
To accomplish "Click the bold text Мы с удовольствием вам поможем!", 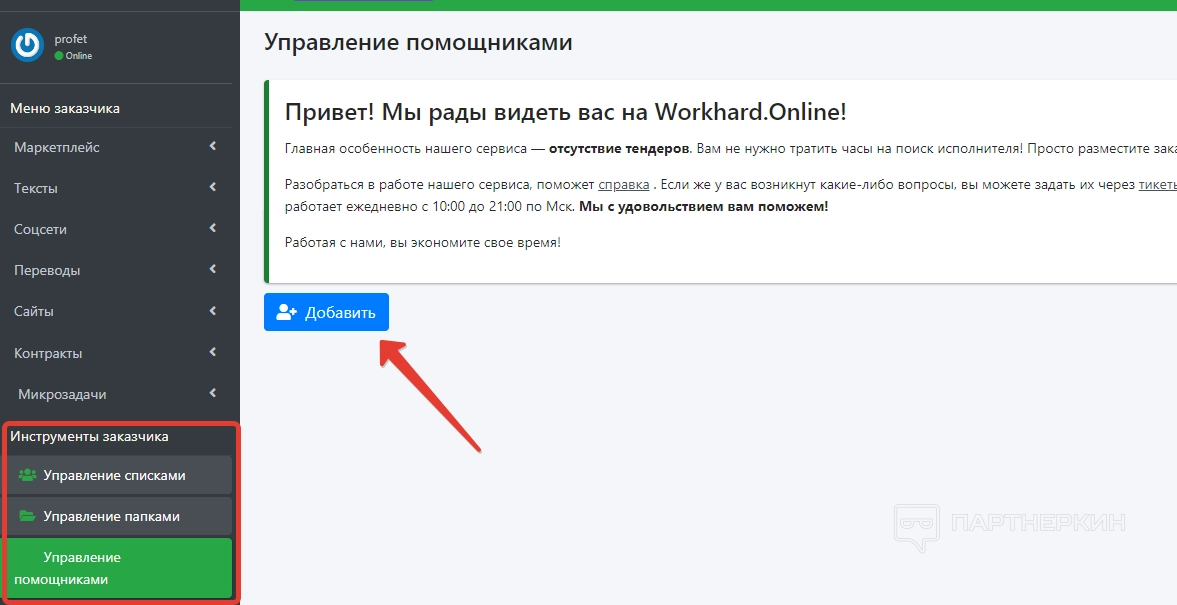I will (703, 206).
